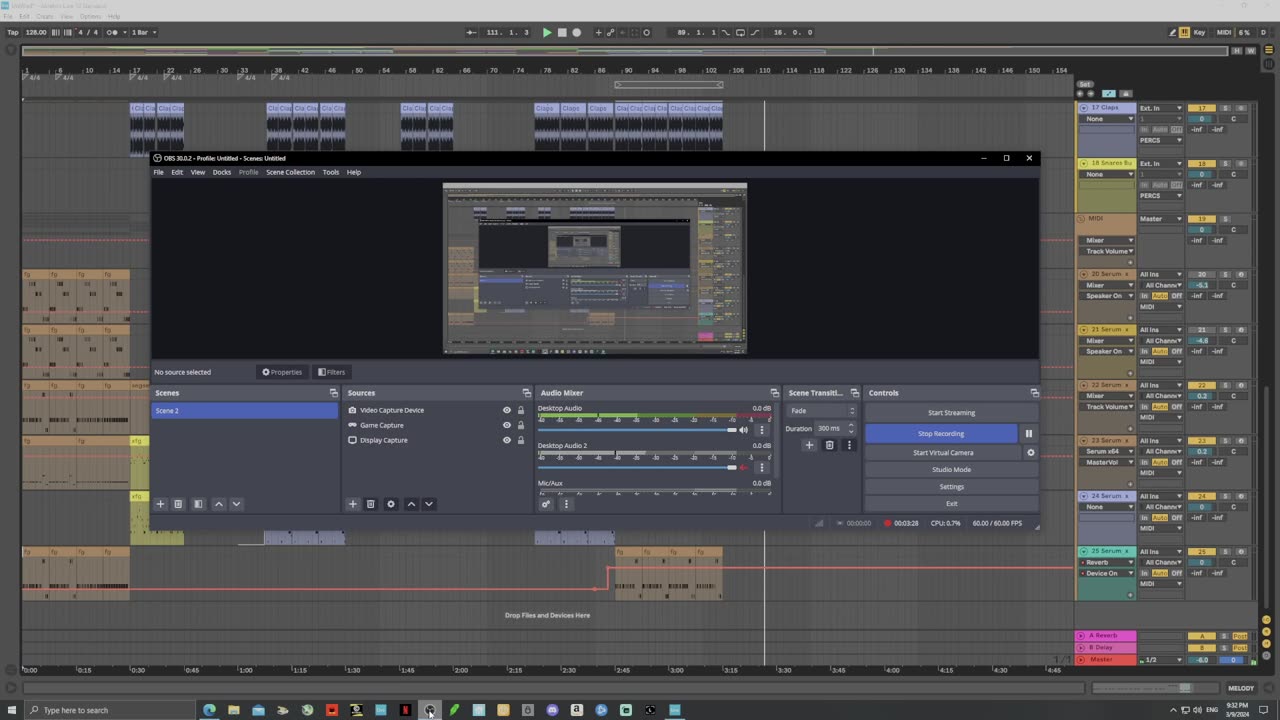1280x720 pixels.
Task: Open OBS Docks menu
Action: pos(222,172)
